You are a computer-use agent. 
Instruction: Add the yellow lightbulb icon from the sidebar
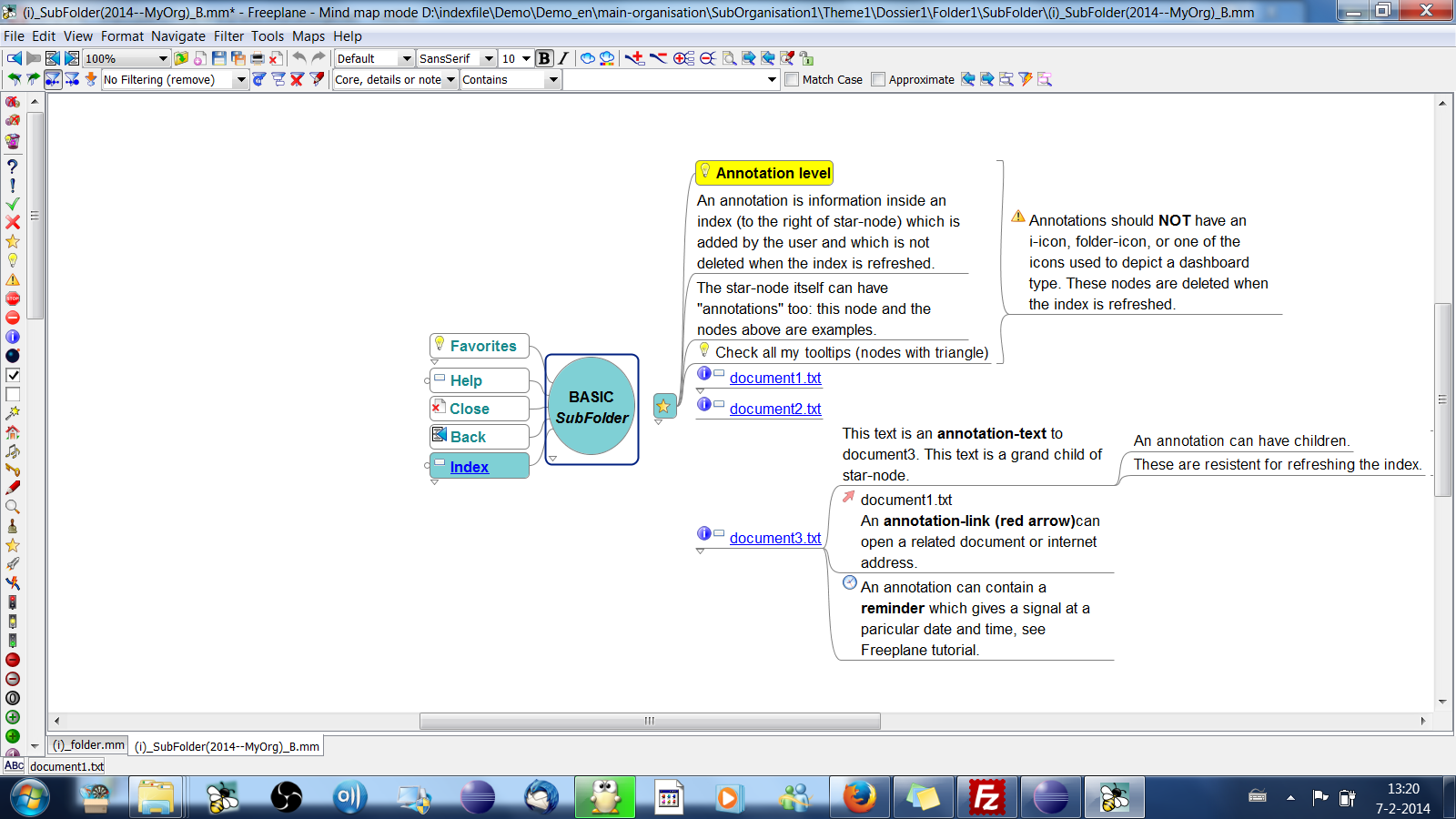(13, 259)
